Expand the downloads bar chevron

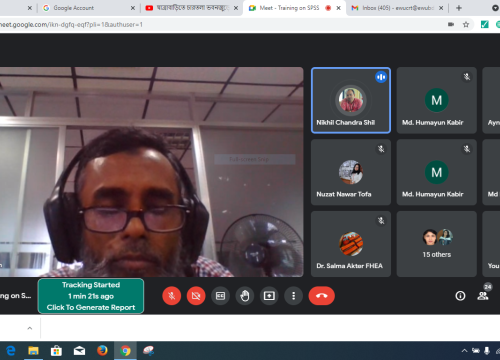[x=30, y=328]
